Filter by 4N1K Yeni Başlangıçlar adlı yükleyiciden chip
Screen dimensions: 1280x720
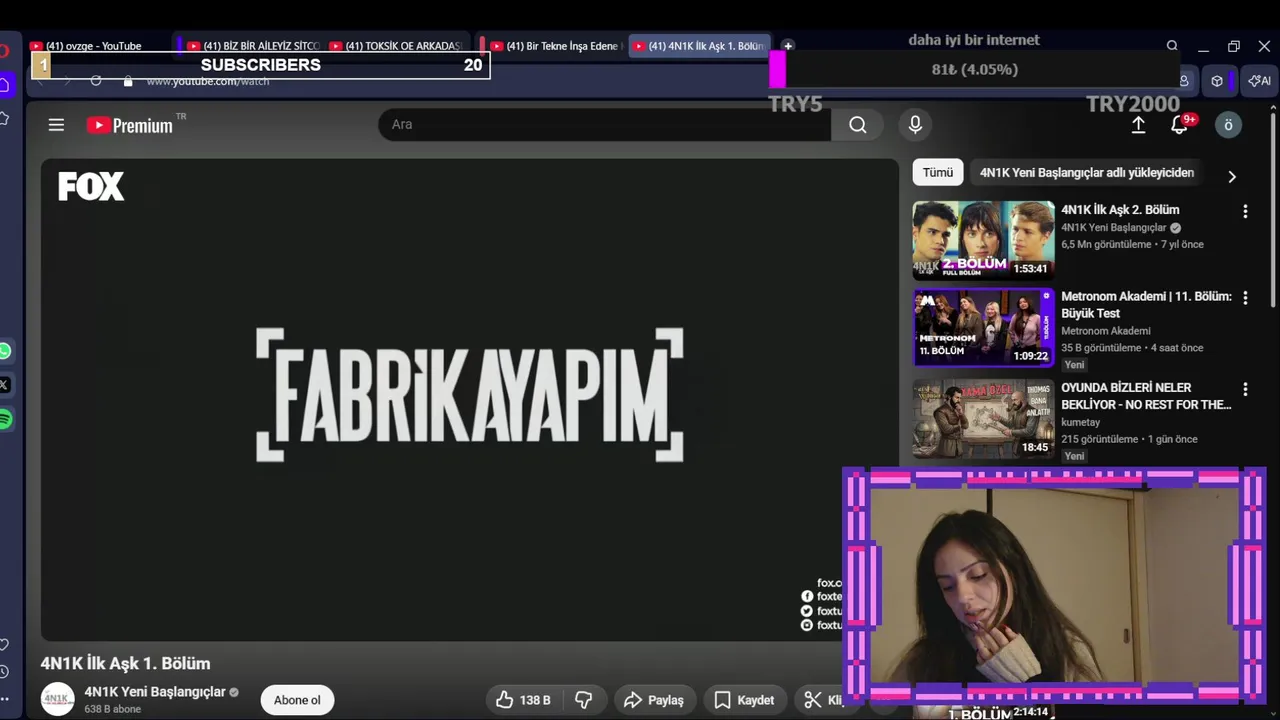click(1086, 173)
